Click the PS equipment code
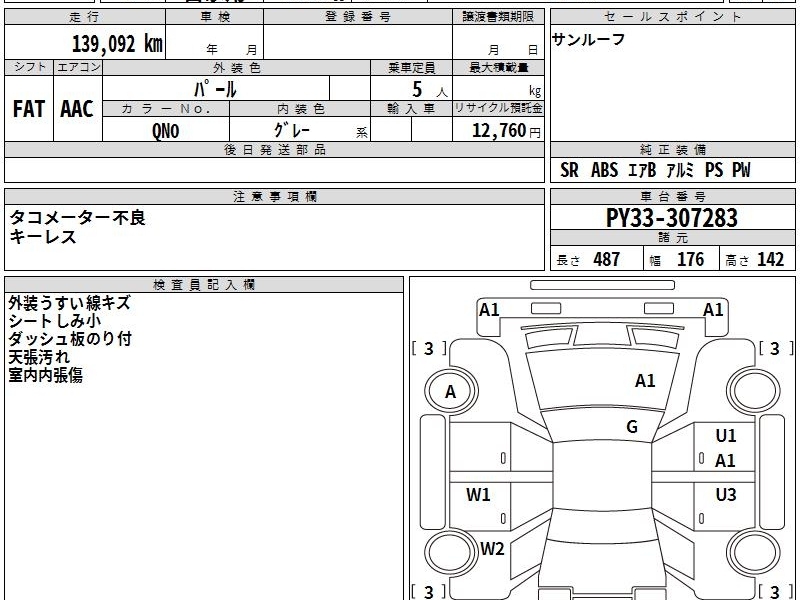The width and height of the screenshot is (800, 600). tap(714, 170)
